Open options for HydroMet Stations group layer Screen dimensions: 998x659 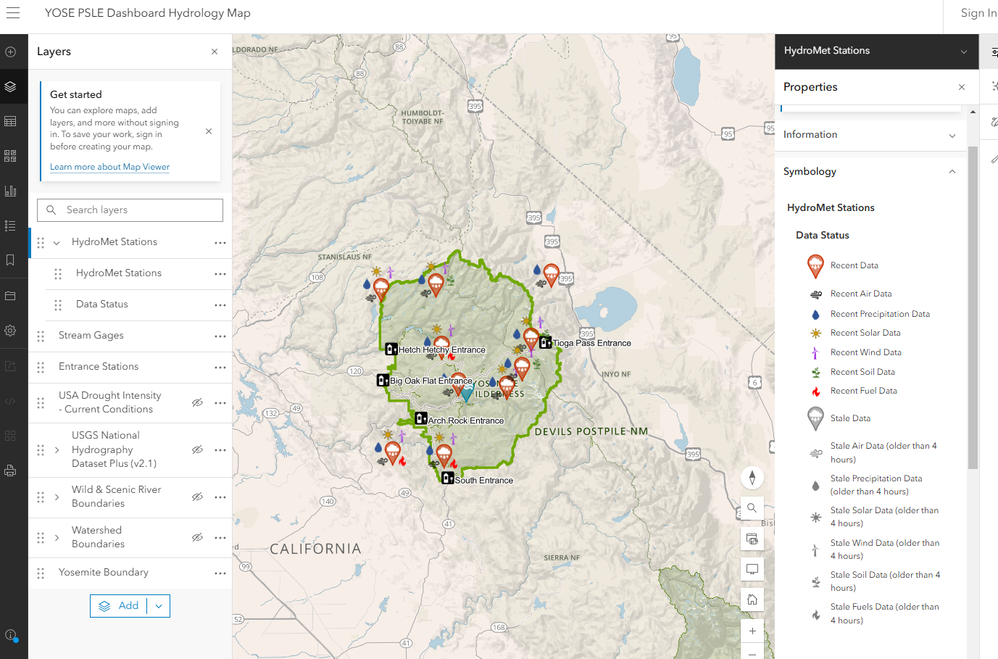click(x=220, y=243)
